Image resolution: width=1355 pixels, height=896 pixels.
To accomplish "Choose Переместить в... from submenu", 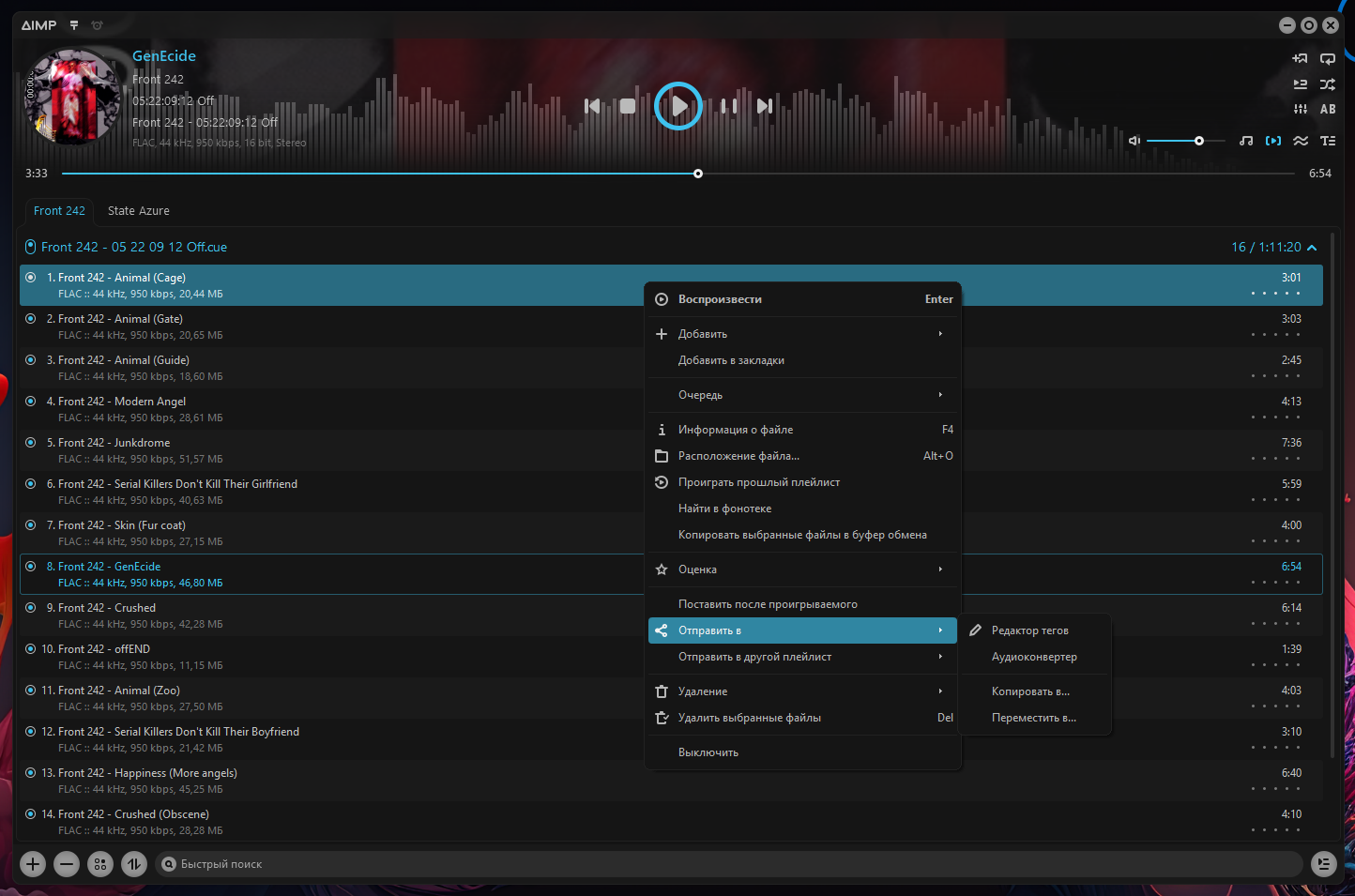I will click(1036, 718).
